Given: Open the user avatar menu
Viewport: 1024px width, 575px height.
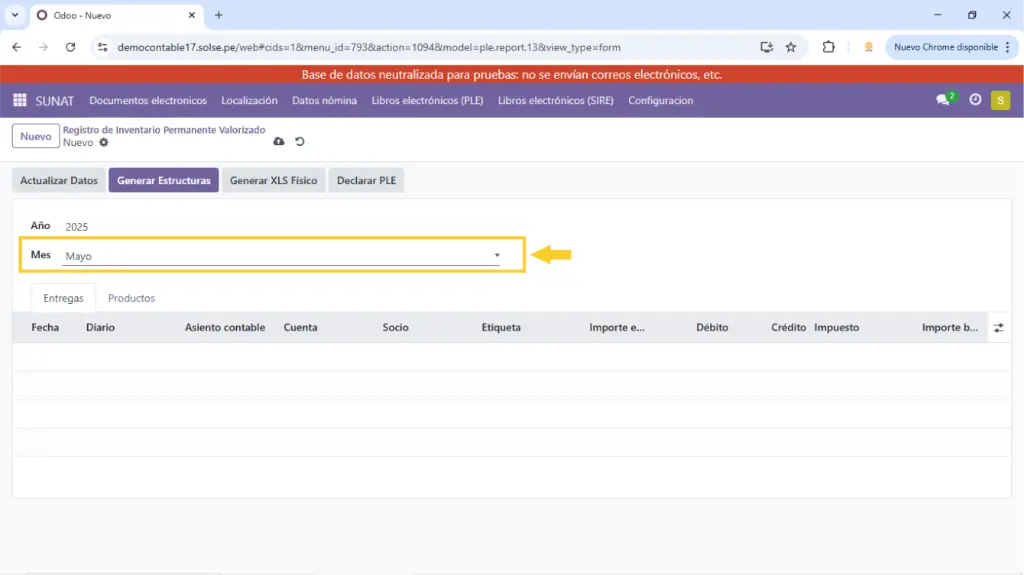Looking at the screenshot, I should pos(1000,100).
